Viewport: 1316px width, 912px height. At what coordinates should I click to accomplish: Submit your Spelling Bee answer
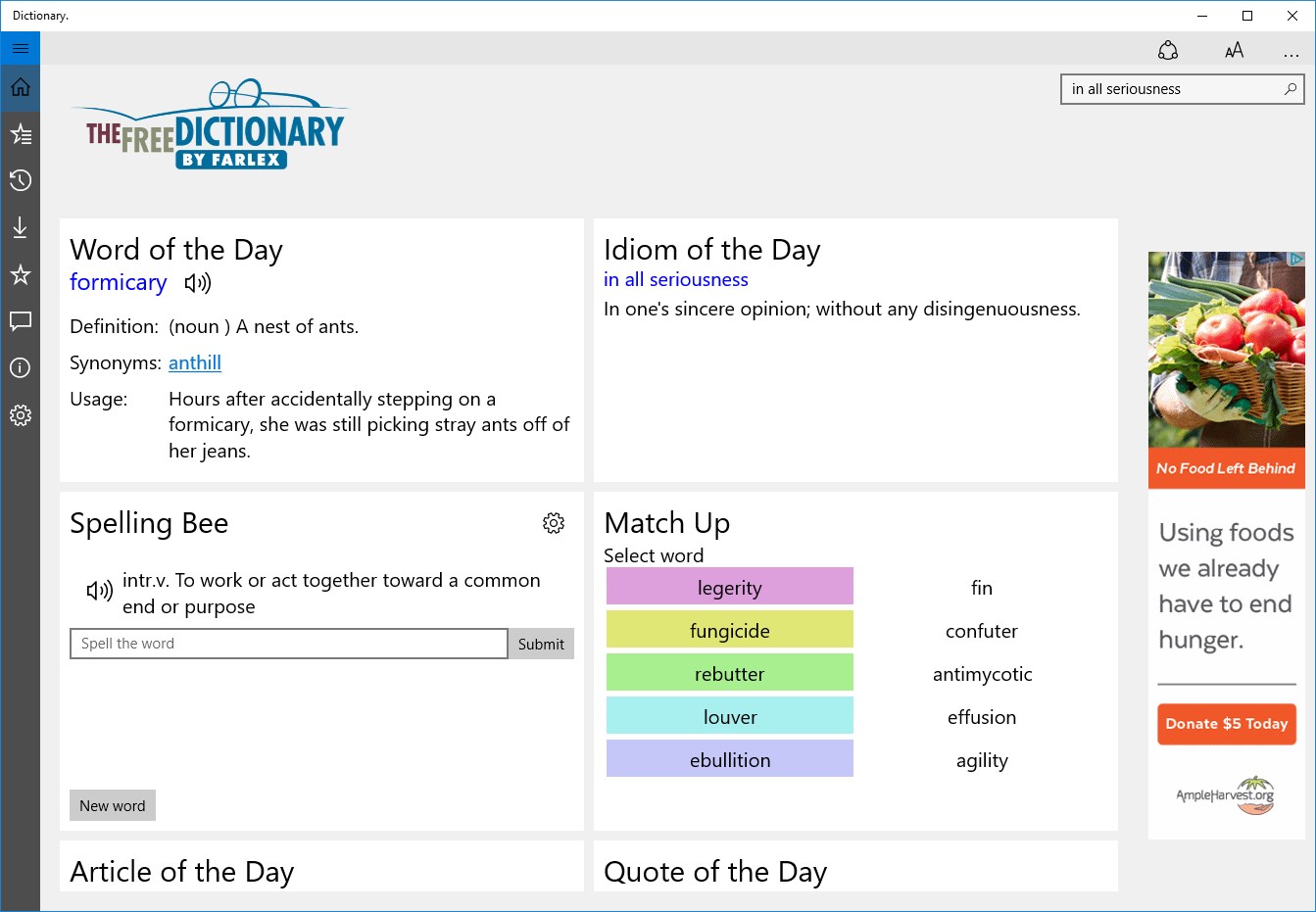540,644
